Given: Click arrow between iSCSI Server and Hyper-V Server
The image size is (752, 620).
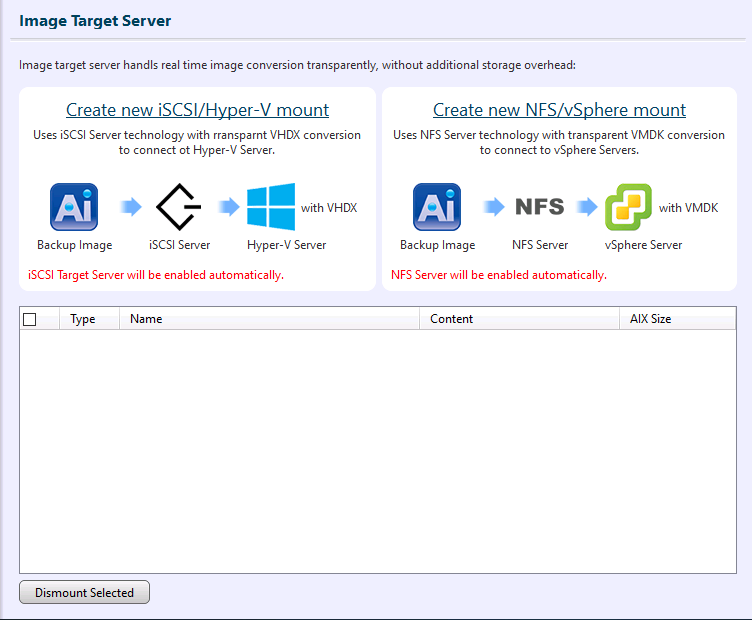Looking at the screenshot, I should pyautogui.click(x=227, y=207).
